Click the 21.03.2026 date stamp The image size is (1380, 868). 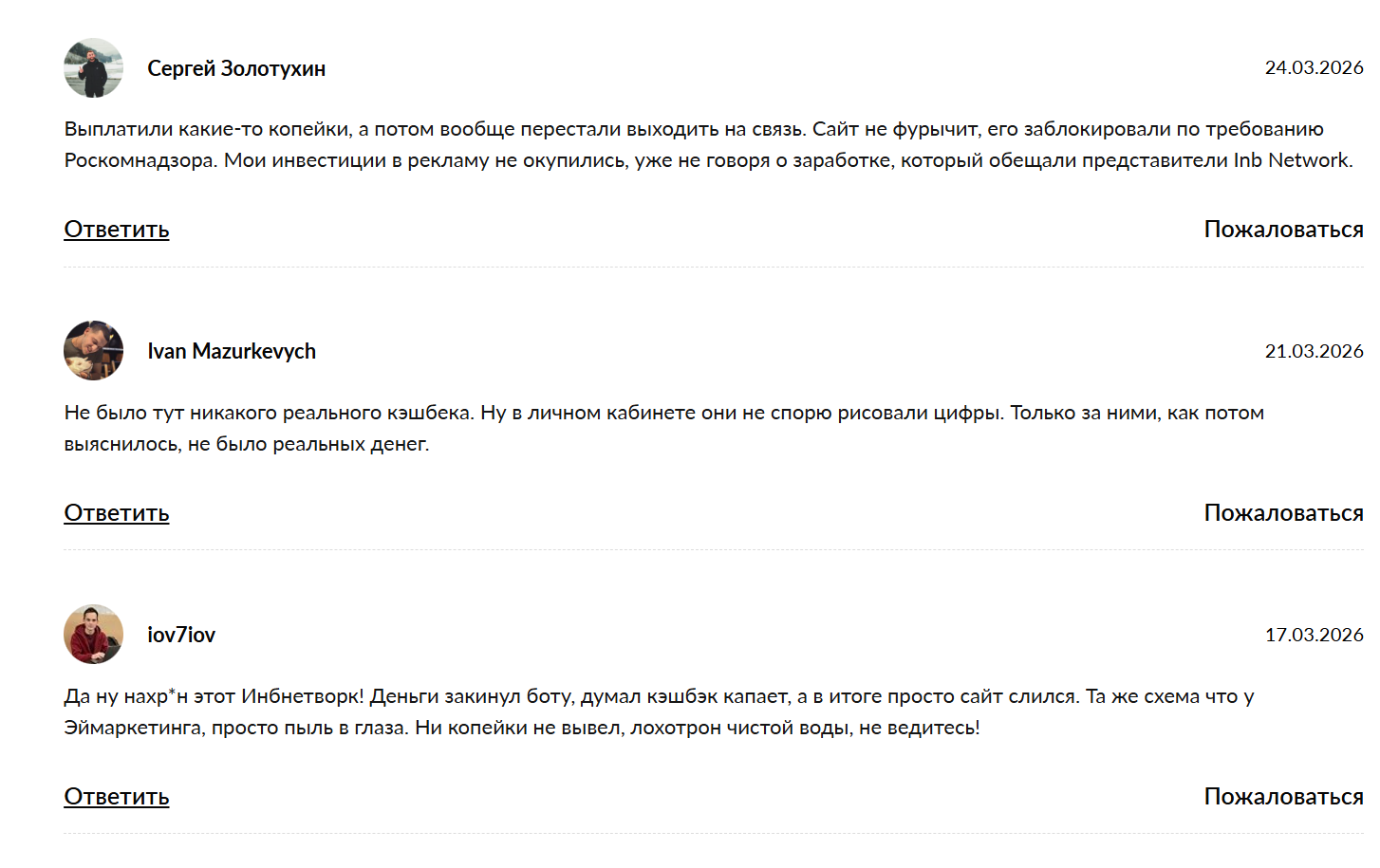point(1314,351)
